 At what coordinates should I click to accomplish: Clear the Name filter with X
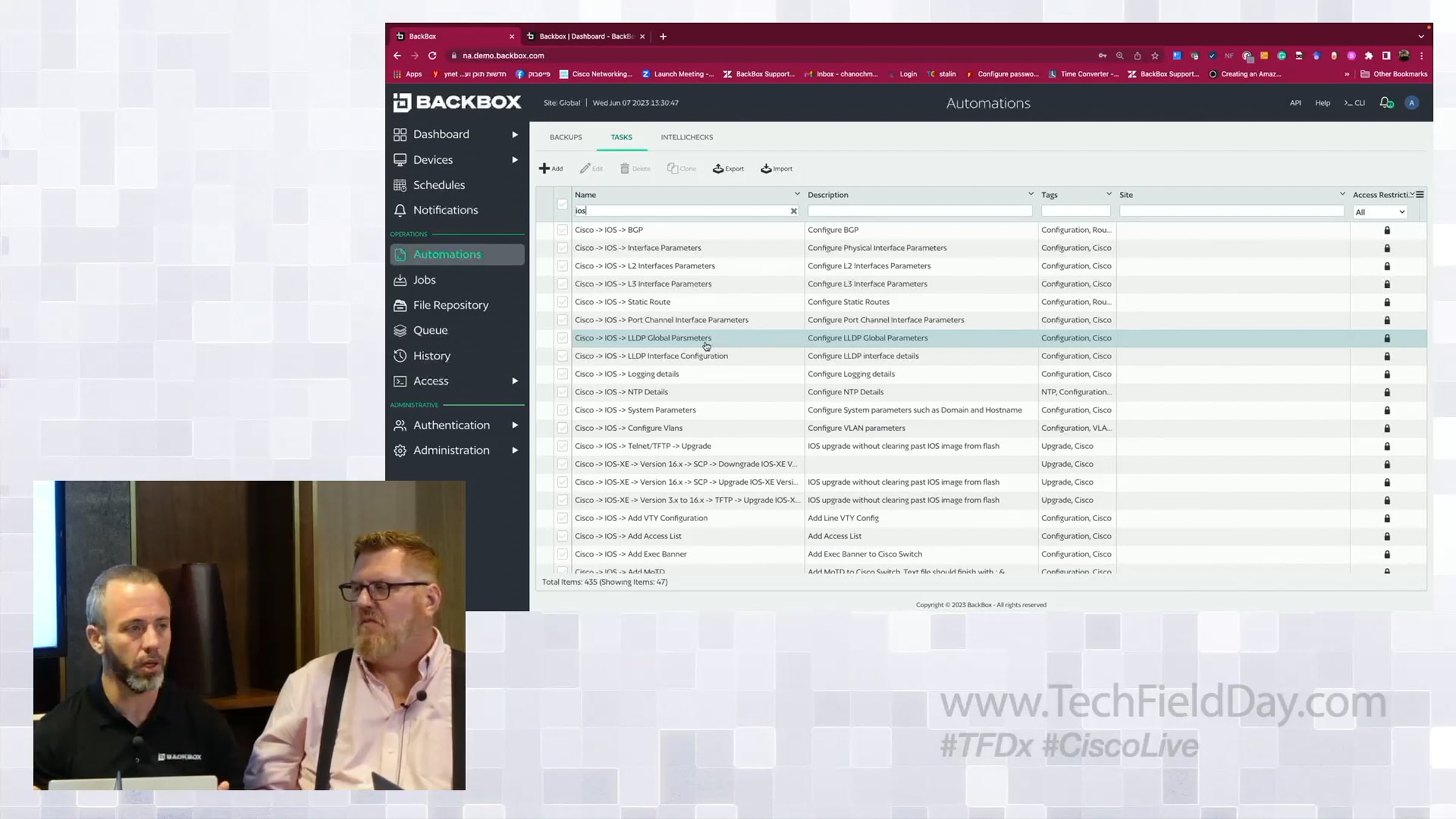click(793, 211)
